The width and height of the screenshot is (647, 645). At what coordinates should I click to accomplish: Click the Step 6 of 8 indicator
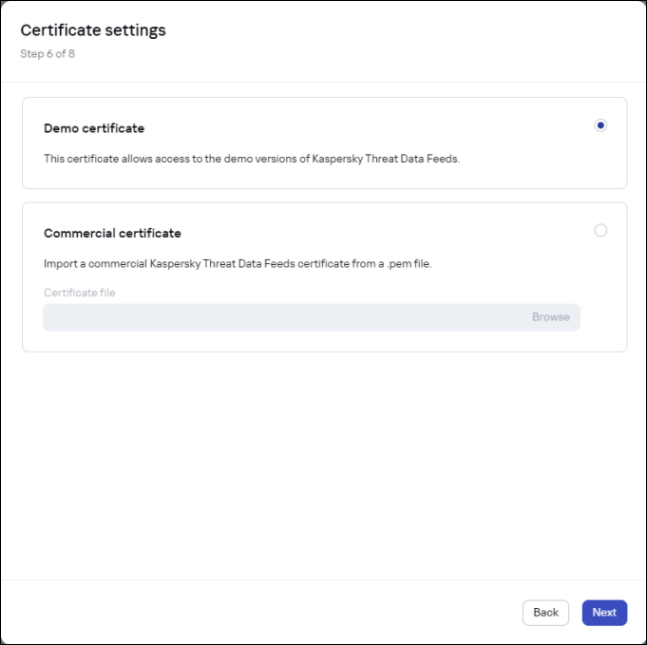coord(47,53)
